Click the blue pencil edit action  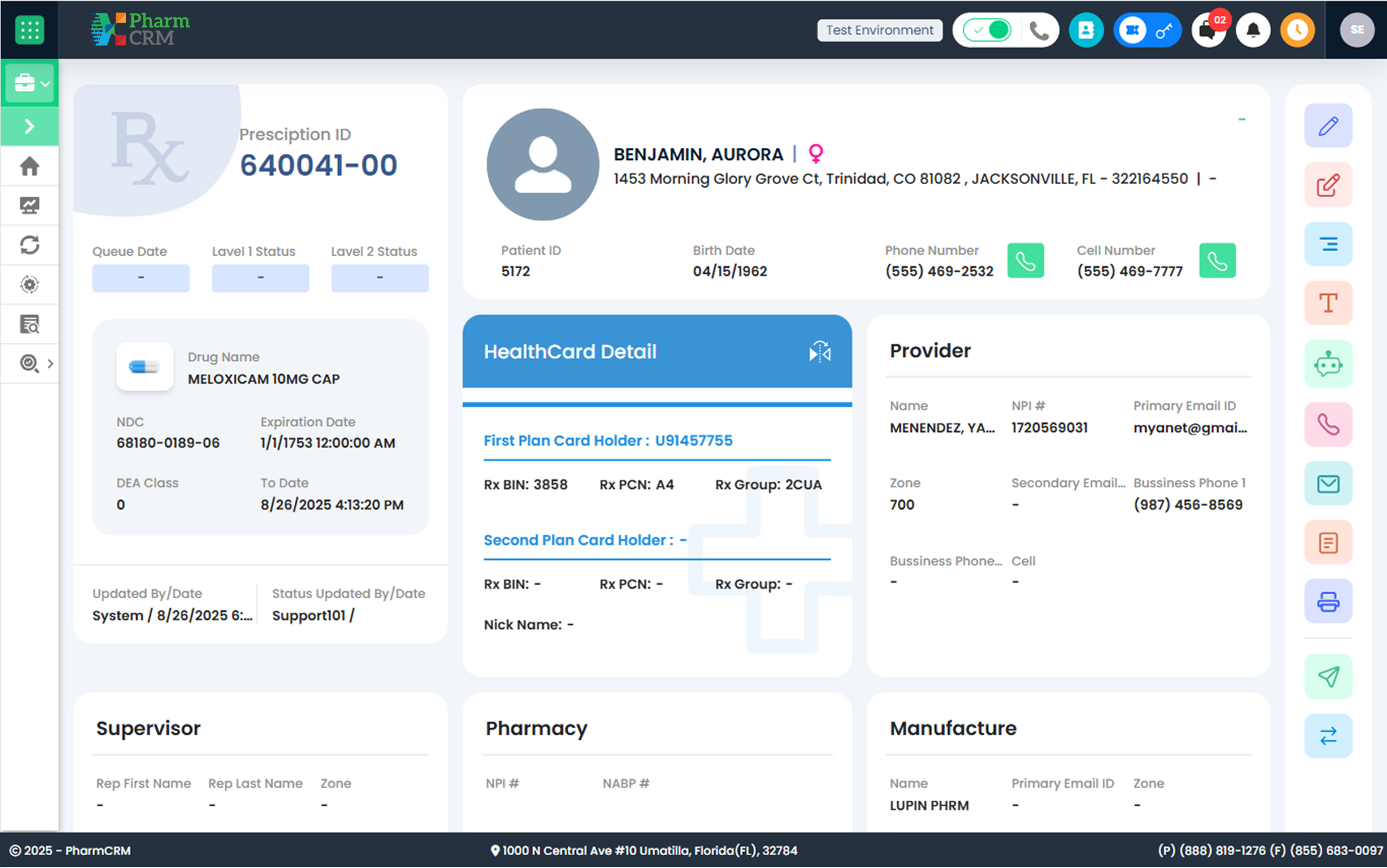tap(1328, 126)
